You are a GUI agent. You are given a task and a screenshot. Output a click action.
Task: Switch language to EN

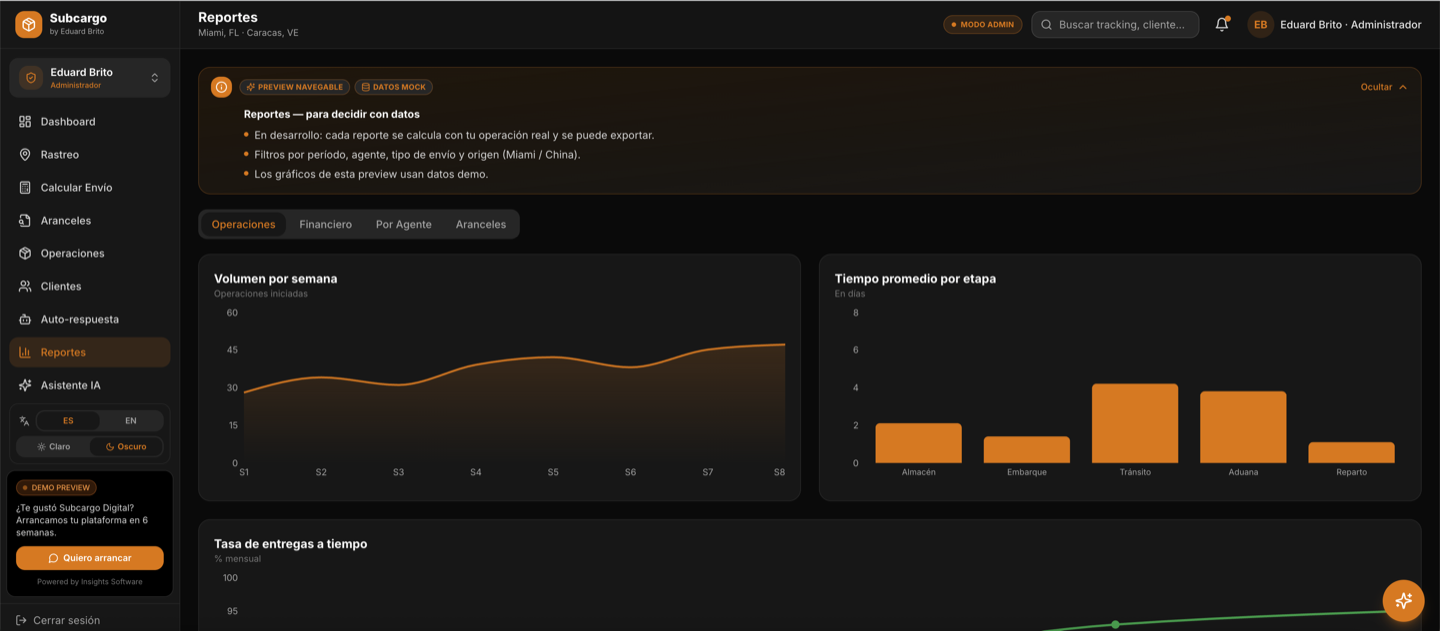(131, 421)
